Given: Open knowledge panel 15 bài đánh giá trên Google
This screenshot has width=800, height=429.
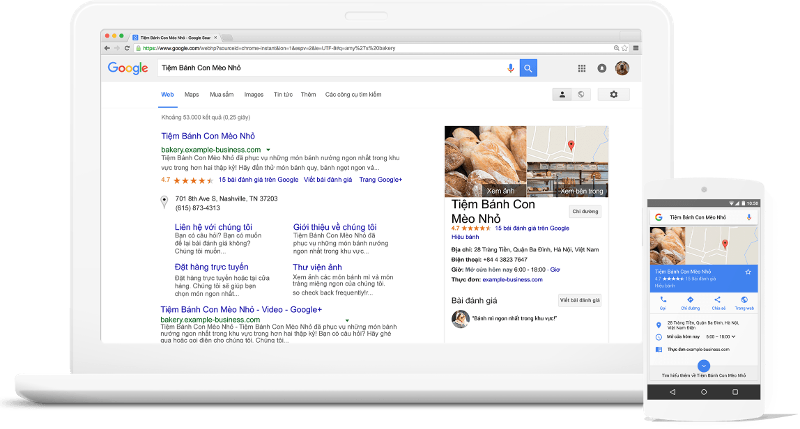Looking at the screenshot, I should 532,228.
